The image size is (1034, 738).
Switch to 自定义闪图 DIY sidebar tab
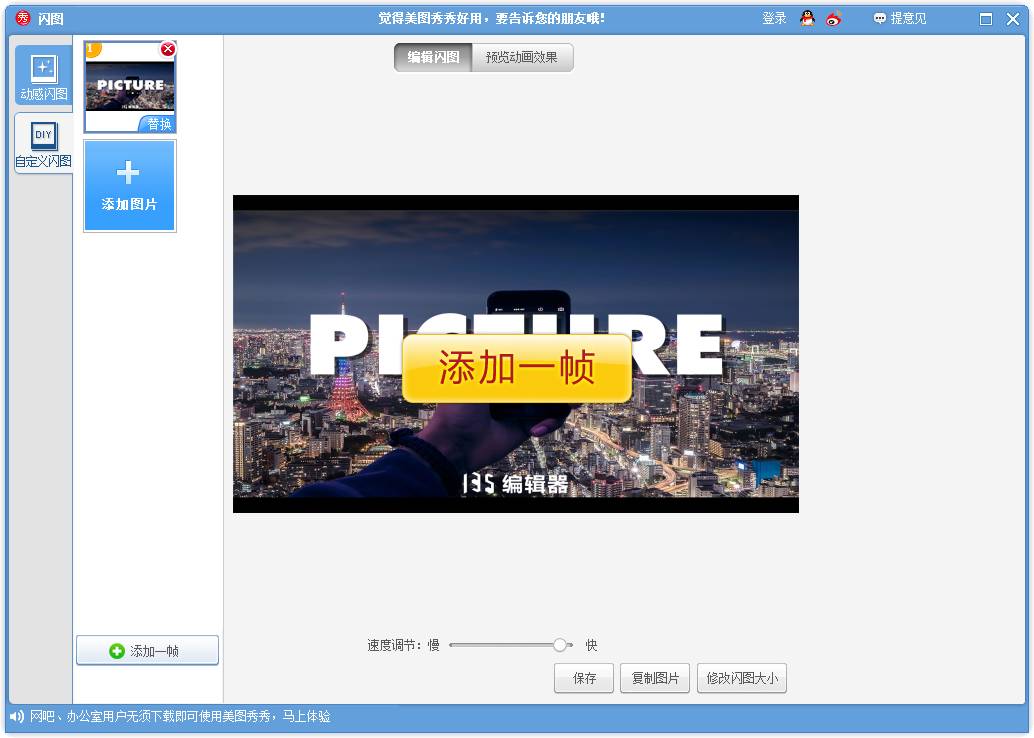point(43,144)
